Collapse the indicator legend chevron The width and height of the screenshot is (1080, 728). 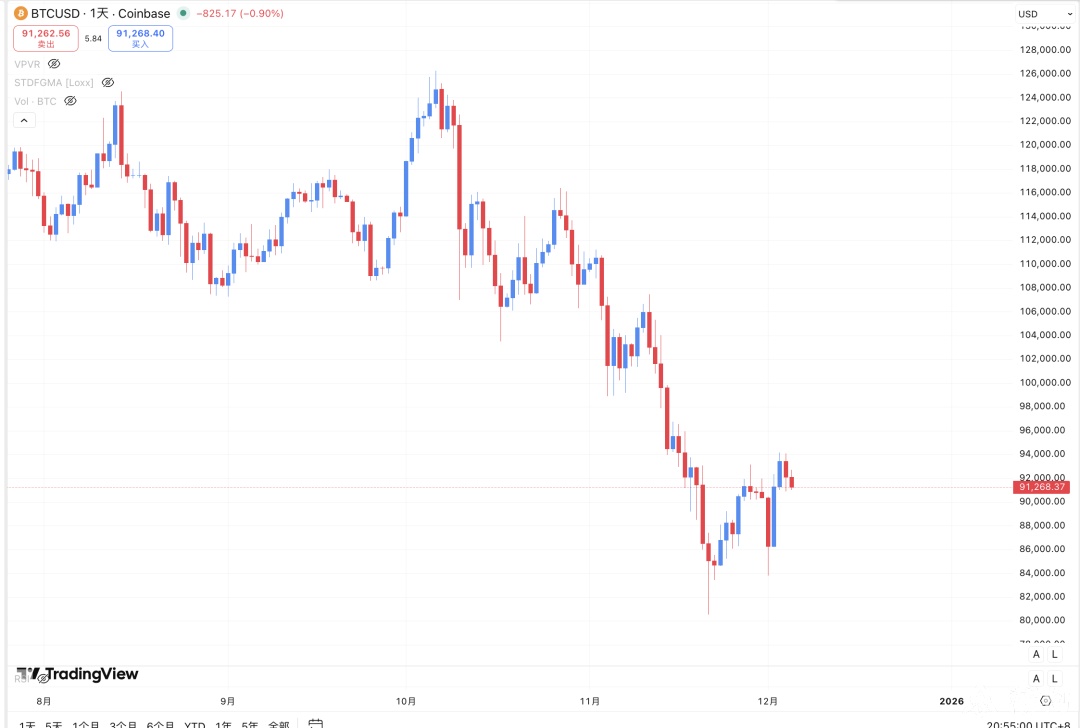[x=24, y=120]
